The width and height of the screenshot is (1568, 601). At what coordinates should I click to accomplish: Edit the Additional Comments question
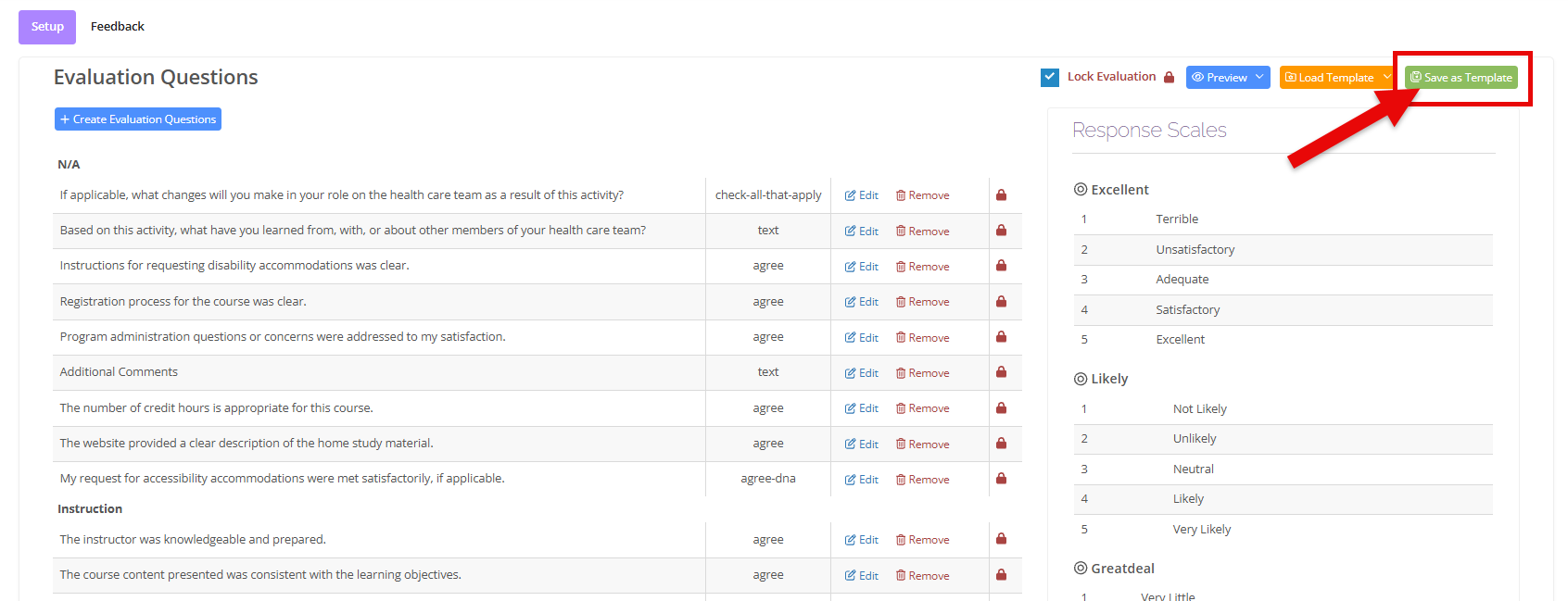click(x=862, y=373)
